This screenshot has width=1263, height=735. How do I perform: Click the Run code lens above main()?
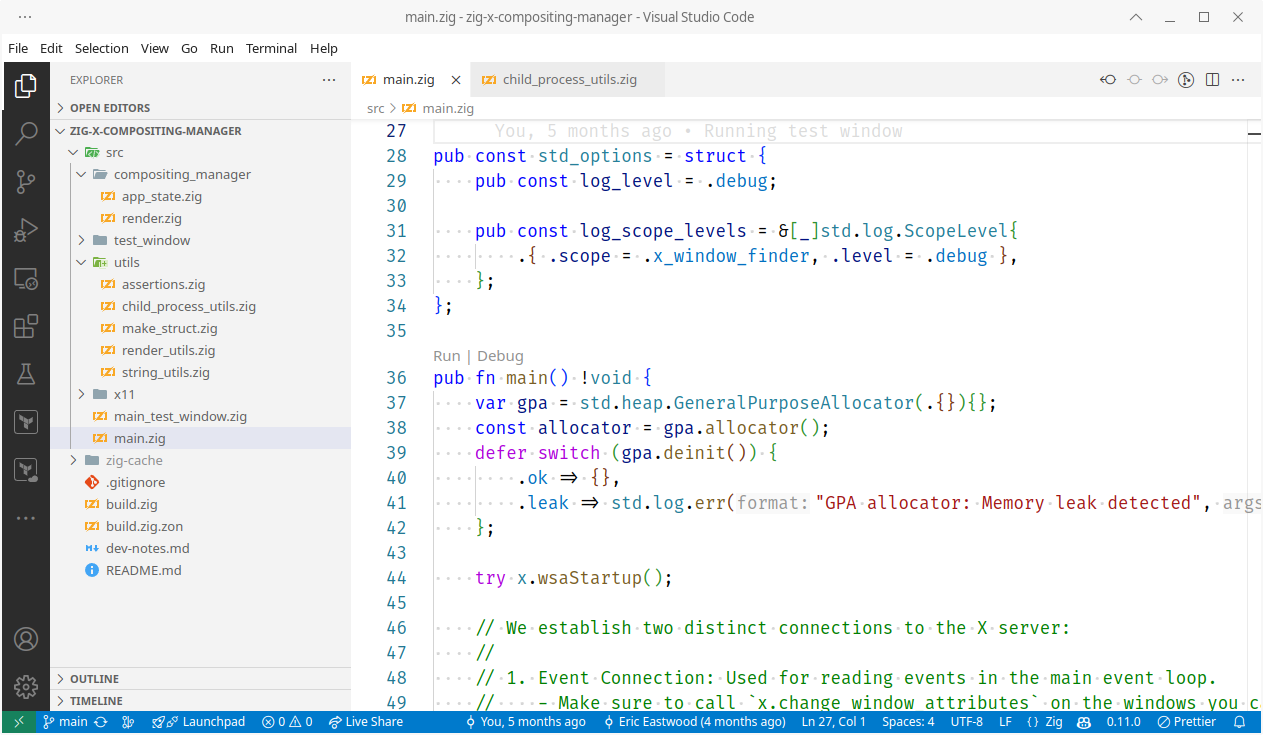(x=447, y=356)
